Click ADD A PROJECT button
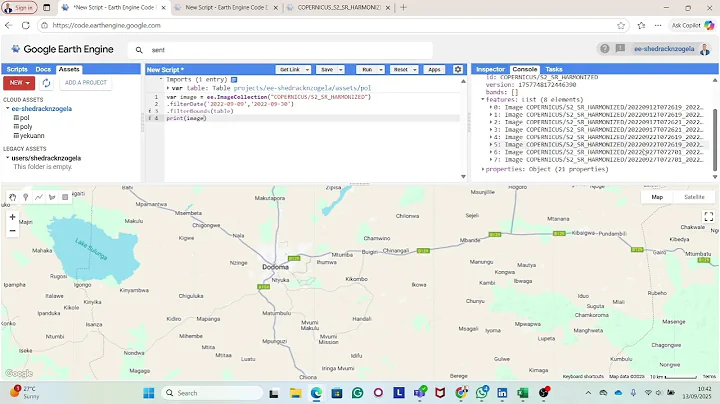The image size is (720, 404). click(x=85, y=83)
